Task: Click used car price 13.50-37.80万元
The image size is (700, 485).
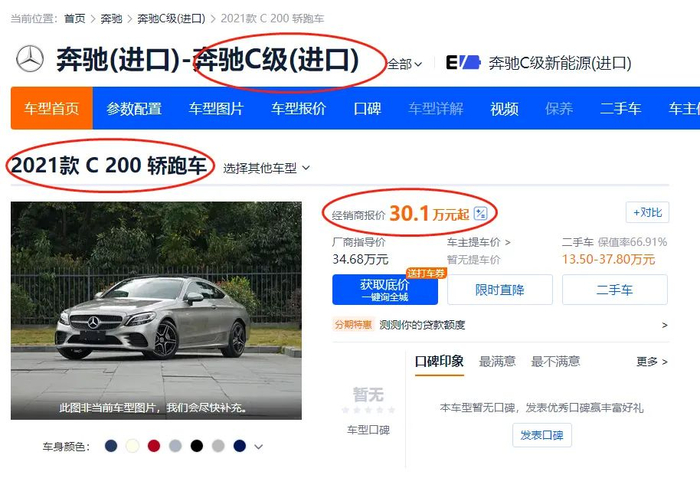Action: 608,259
